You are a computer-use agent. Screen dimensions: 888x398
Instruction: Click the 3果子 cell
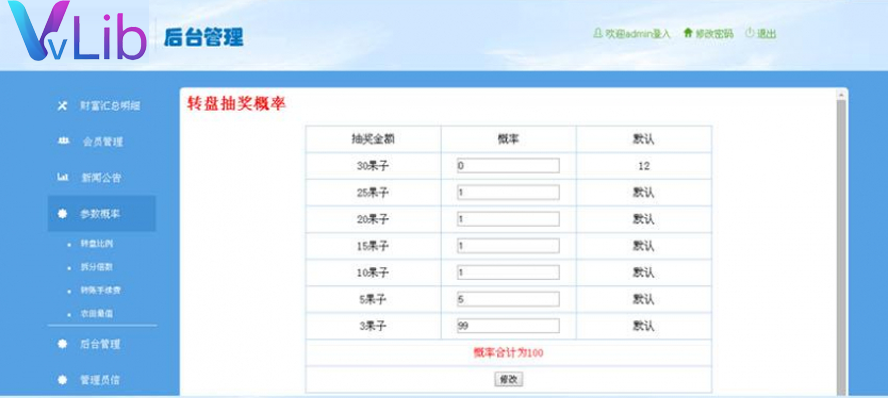[373, 326]
